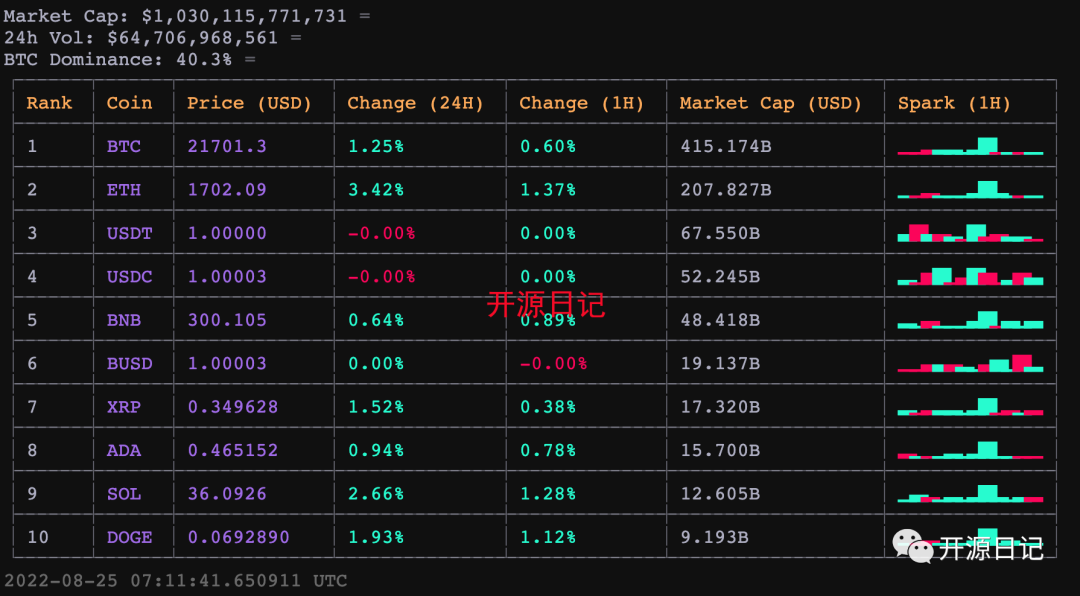Image resolution: width=1080 pixels, height=596 pixels.
Task: Click the BTC sparkline chart
Action: [970, 146]
